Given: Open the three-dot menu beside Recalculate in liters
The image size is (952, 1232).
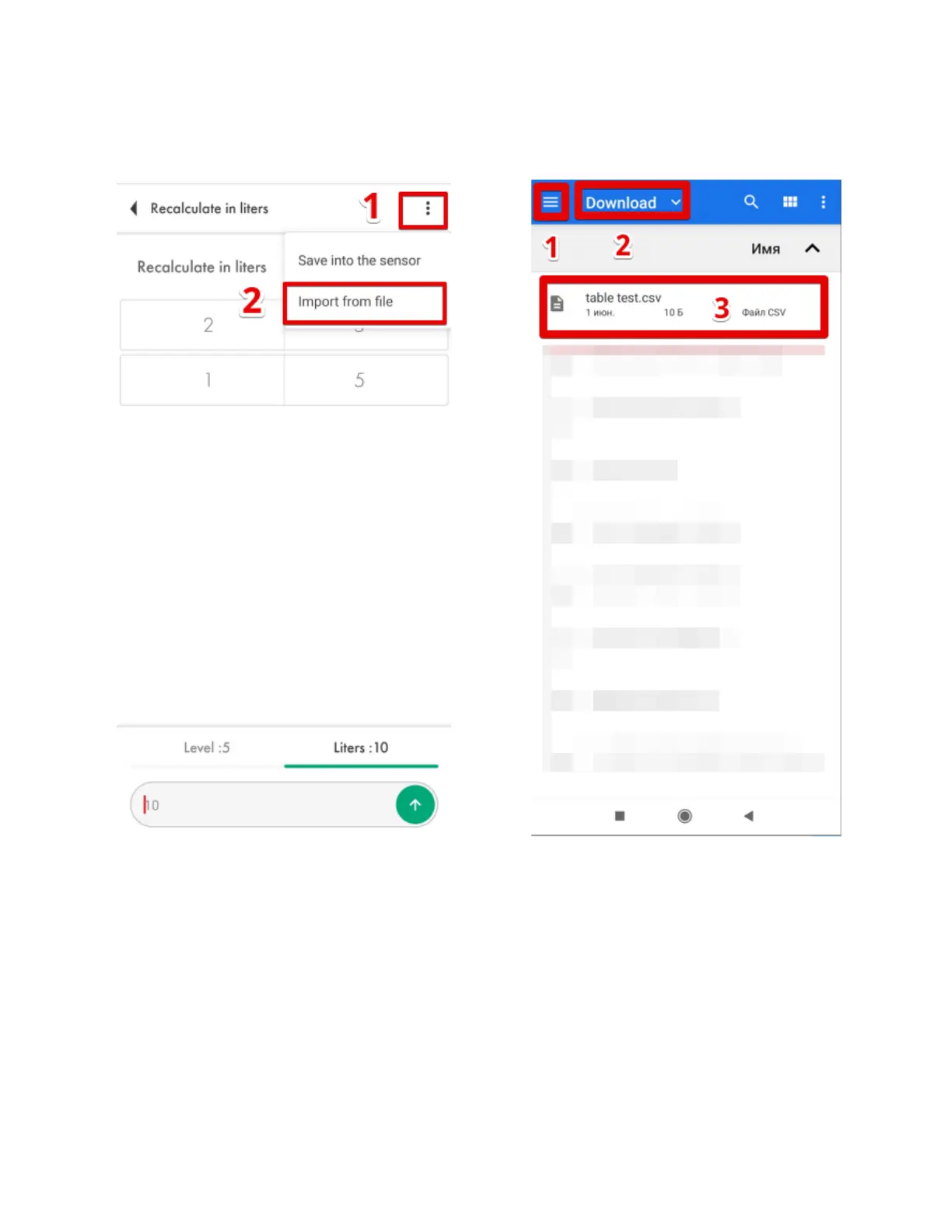Looking at the screenshot, I should (427, 208).
